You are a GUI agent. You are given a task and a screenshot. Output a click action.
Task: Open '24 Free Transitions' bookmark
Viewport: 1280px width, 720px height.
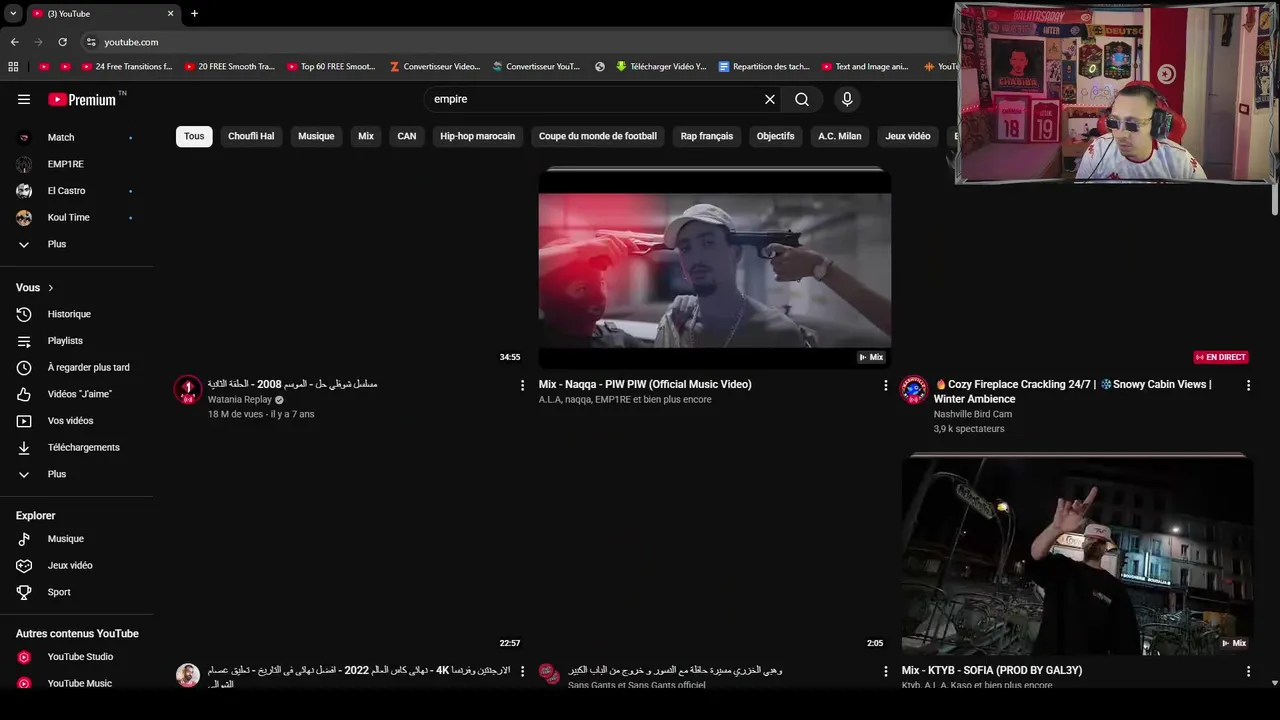pyautogui.click(x=127, y=67)
